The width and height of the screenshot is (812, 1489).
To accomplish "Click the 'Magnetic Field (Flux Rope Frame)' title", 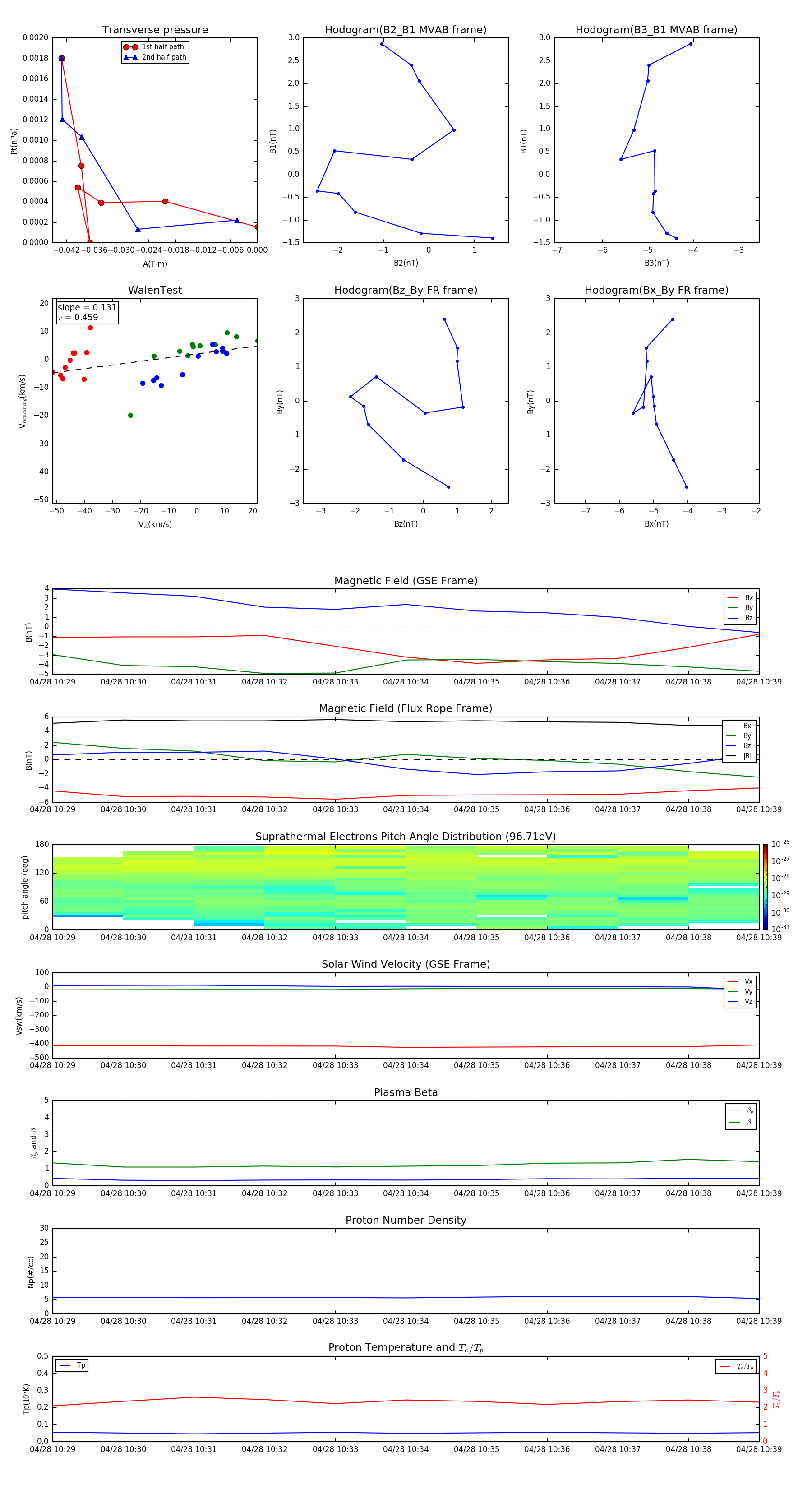I will [x=406, y=709].
